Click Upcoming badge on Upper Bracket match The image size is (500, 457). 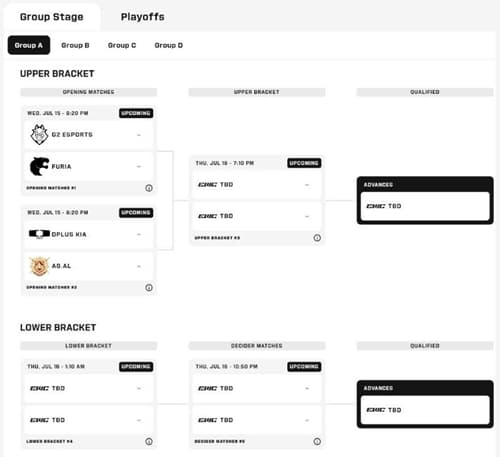click(x=304, y=163)
